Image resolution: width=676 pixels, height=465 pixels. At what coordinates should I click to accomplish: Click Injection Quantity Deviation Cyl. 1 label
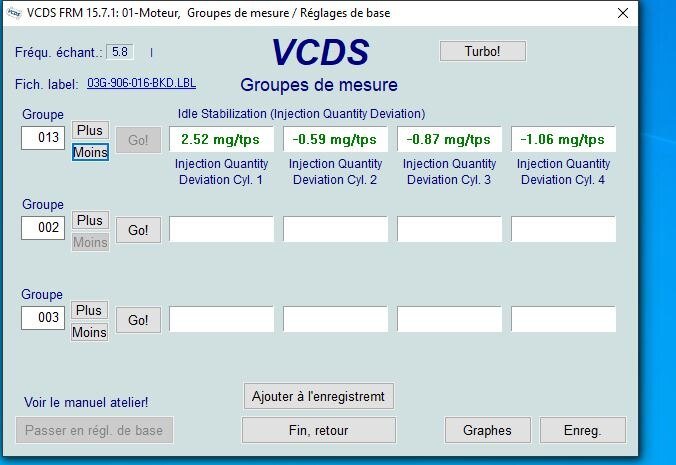pos(221,172)
